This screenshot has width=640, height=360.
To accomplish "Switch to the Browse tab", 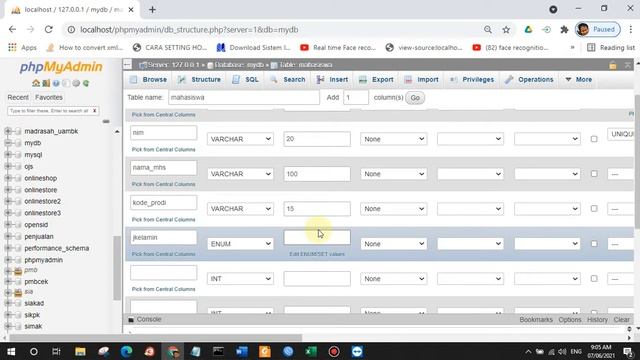I will (149, 79).
